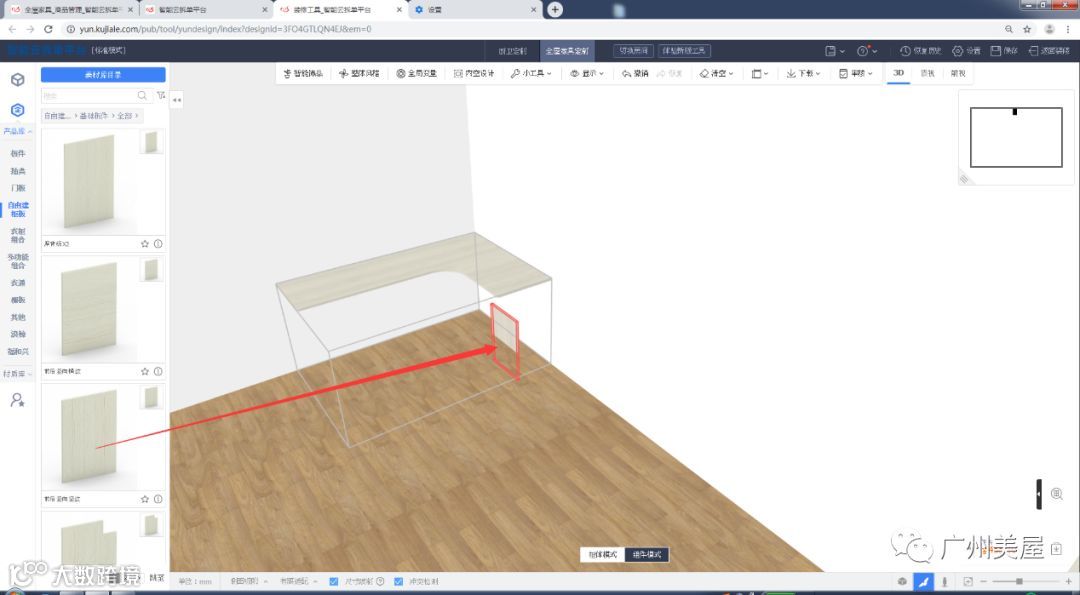This screenshot has width=1080, height=595.
Task: Favorite the third board with its star icon
Action: coord(145,499)
